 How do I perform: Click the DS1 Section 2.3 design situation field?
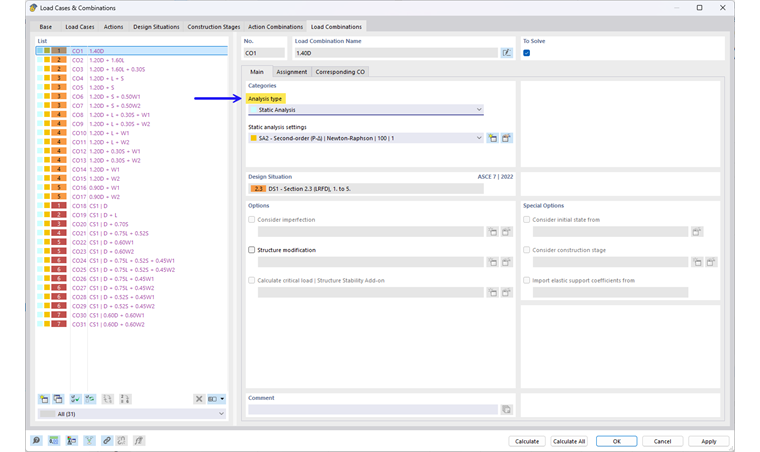[366, 189]
